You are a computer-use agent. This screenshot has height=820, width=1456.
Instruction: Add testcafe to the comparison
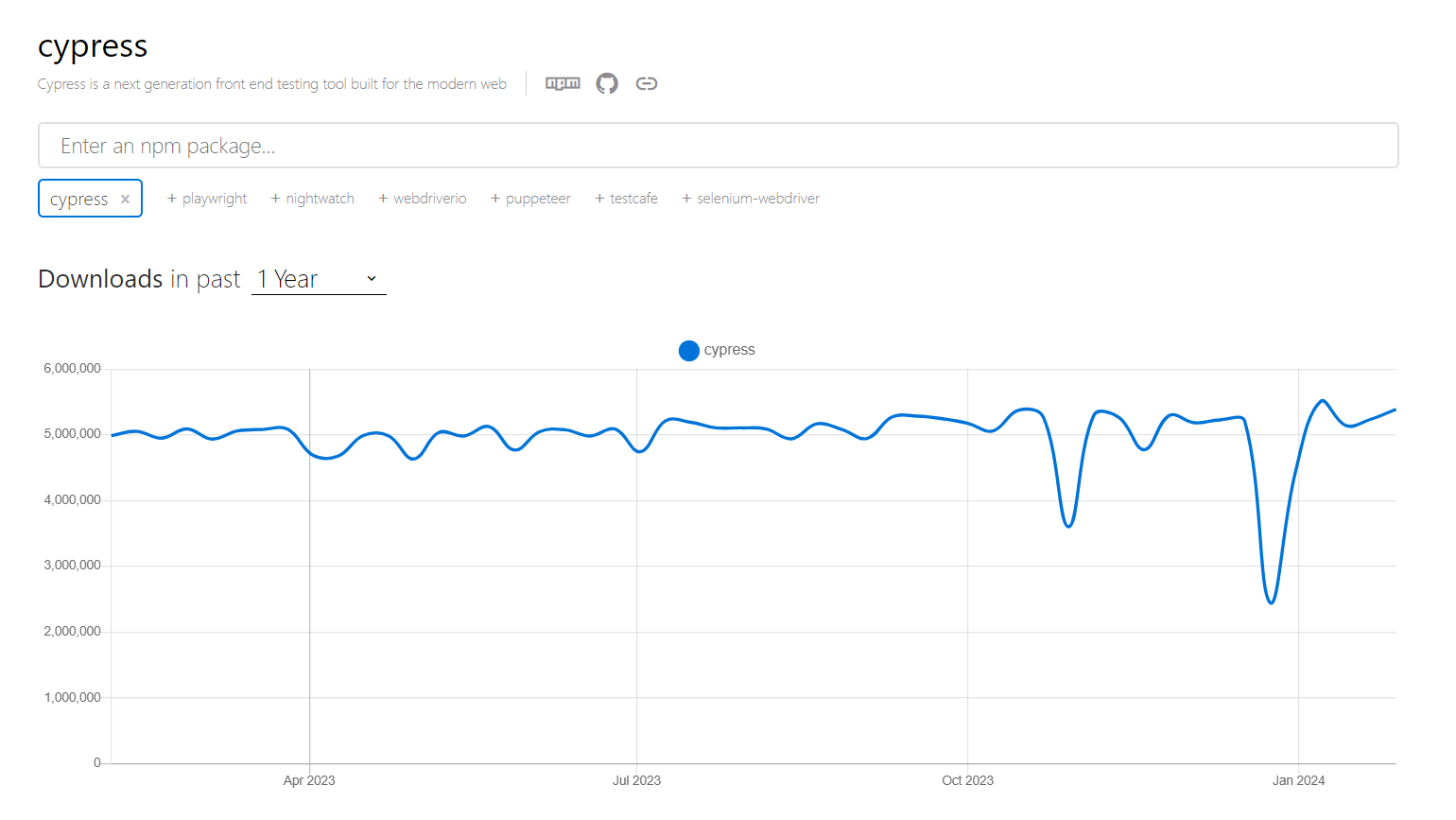click(x=626, y=199)
